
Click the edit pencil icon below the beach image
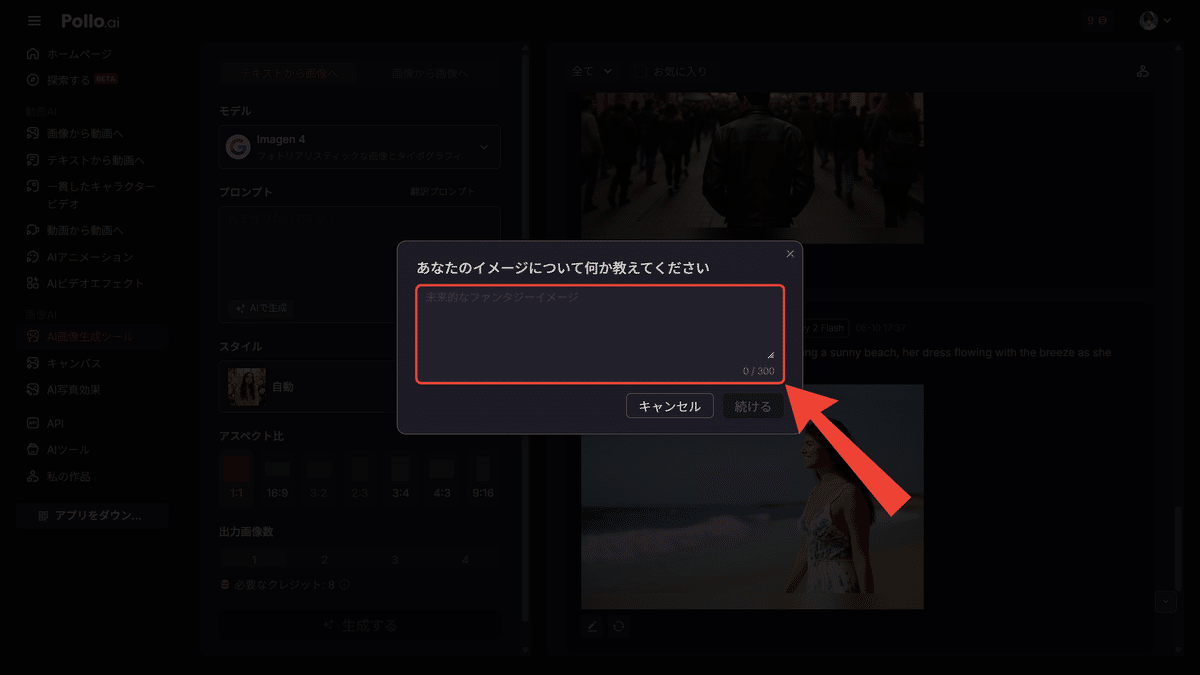coord(591,626)
